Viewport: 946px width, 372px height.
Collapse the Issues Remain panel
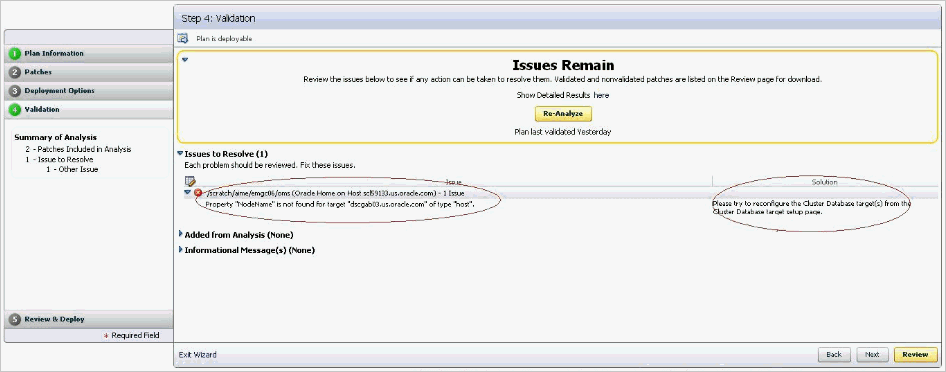[185, 60]
